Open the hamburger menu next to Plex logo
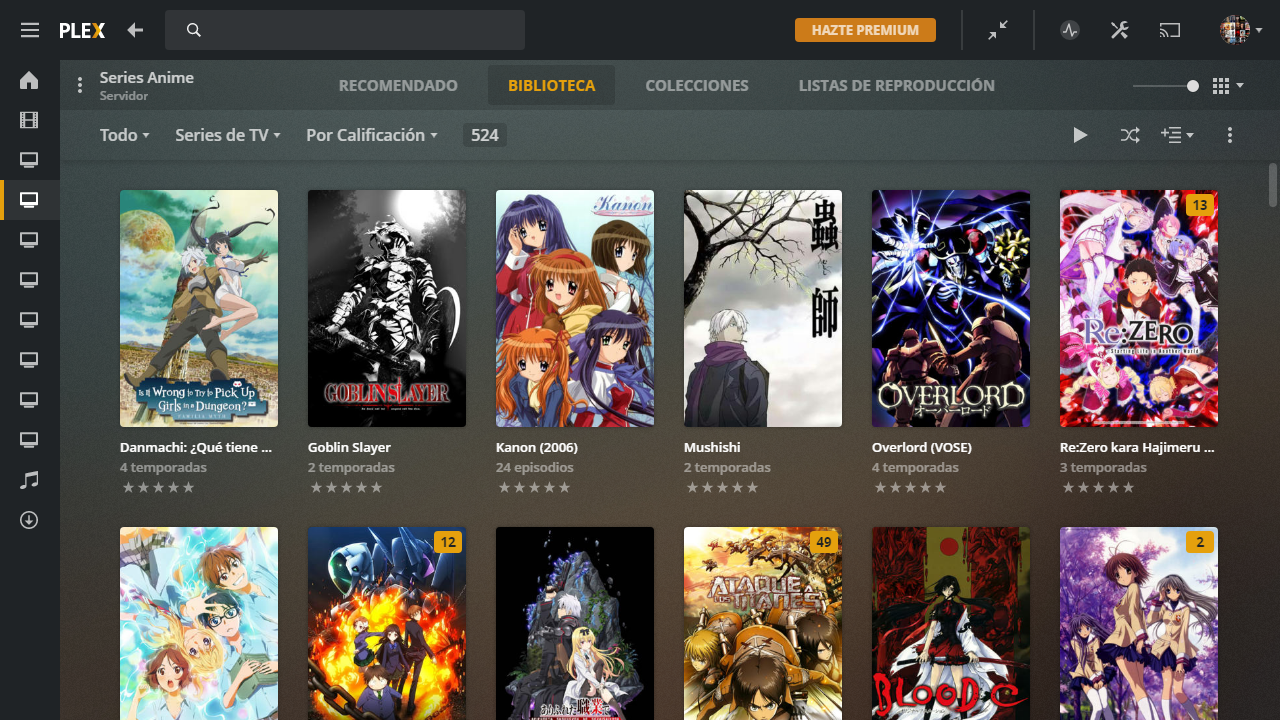The width and height of the screenshot is (1280, 720). 30,30
